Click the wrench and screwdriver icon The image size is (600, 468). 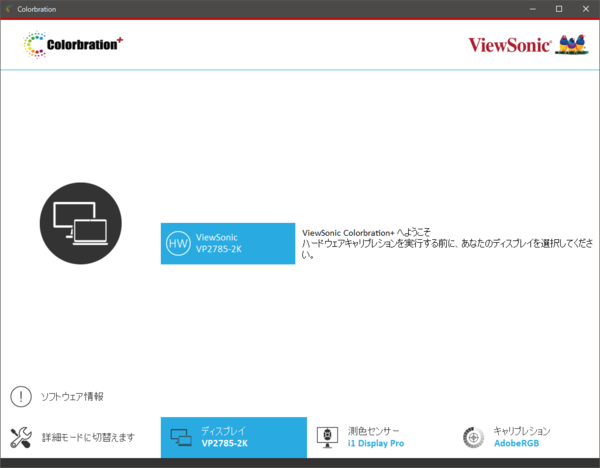tap(21, 437)
